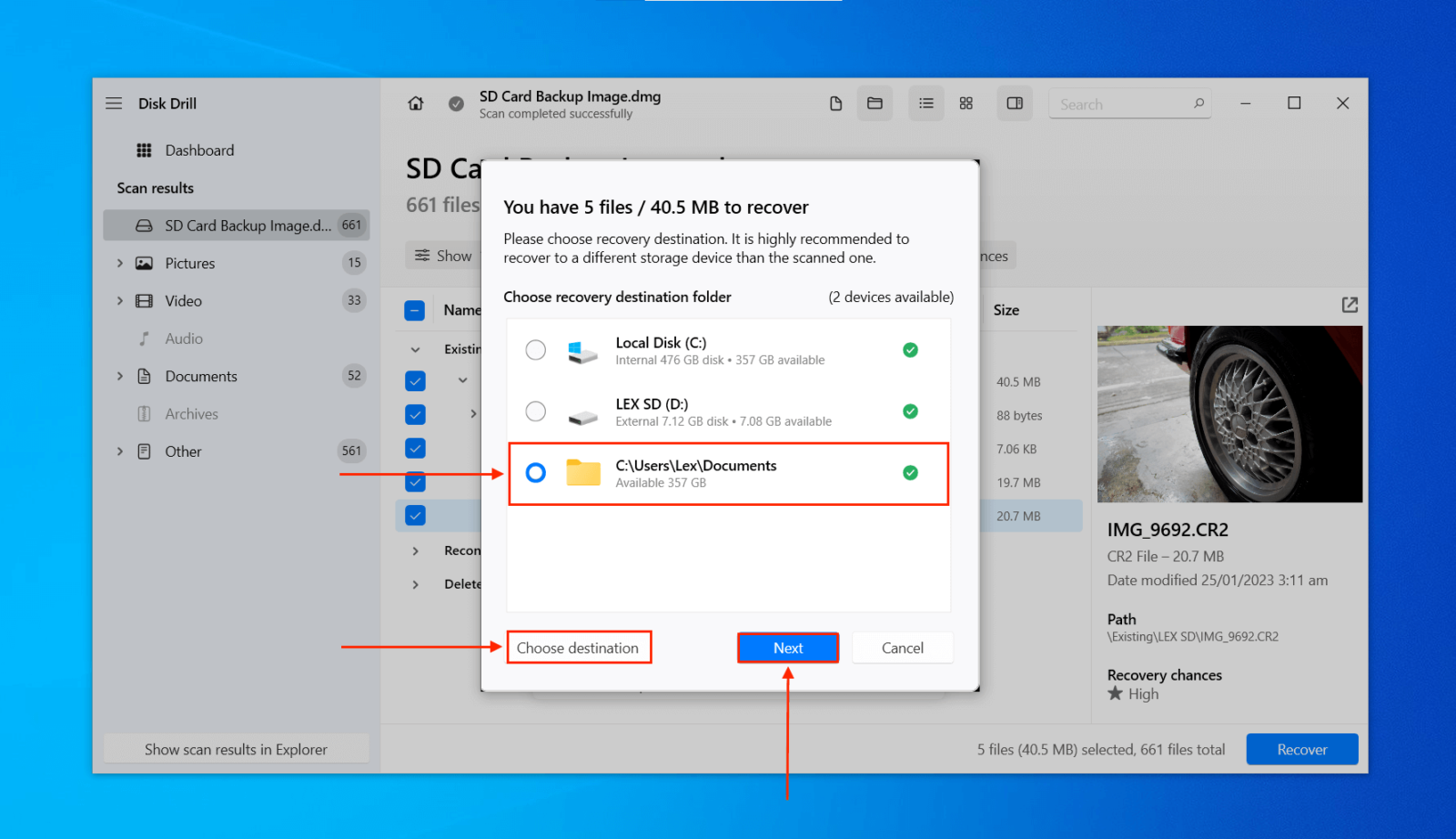1456x839 pixels.
Task: Click the Recover button
Action: click(1301, 749)
